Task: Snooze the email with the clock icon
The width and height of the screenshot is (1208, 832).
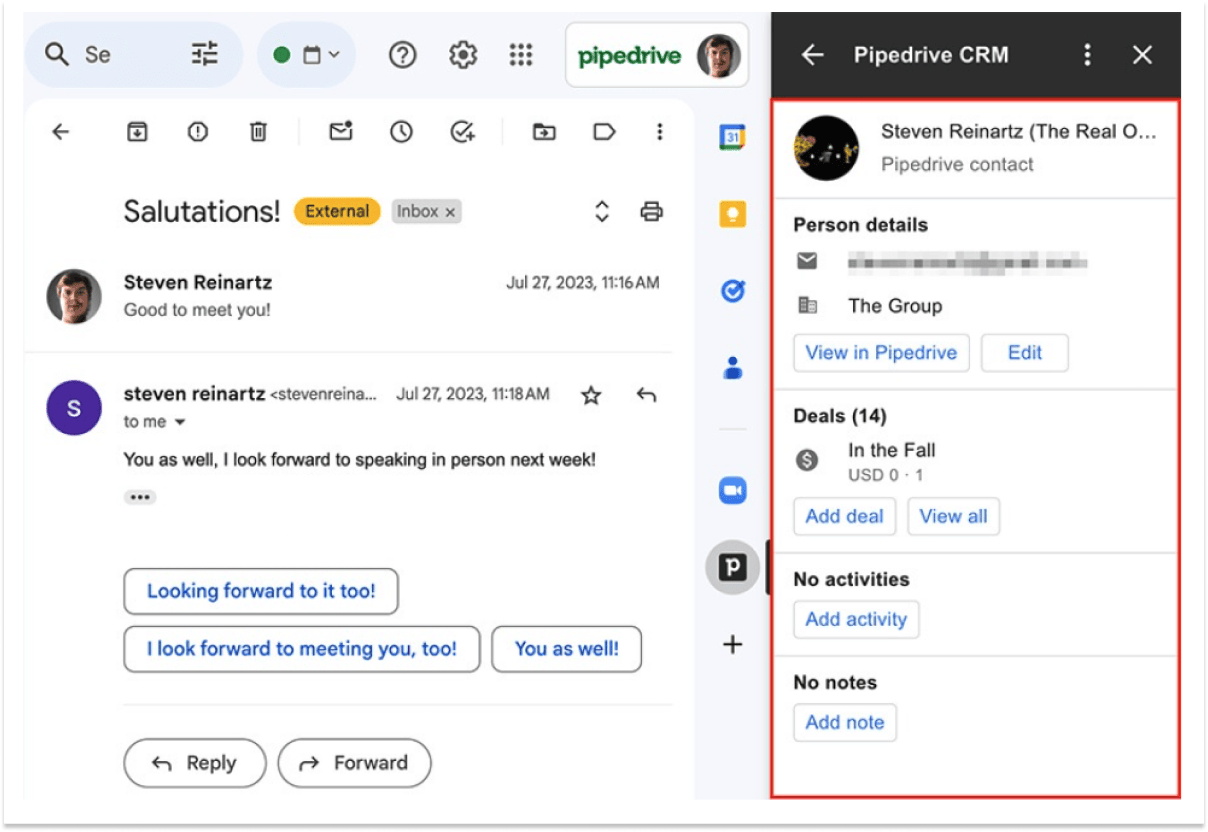Action: [x=401, y=131]
